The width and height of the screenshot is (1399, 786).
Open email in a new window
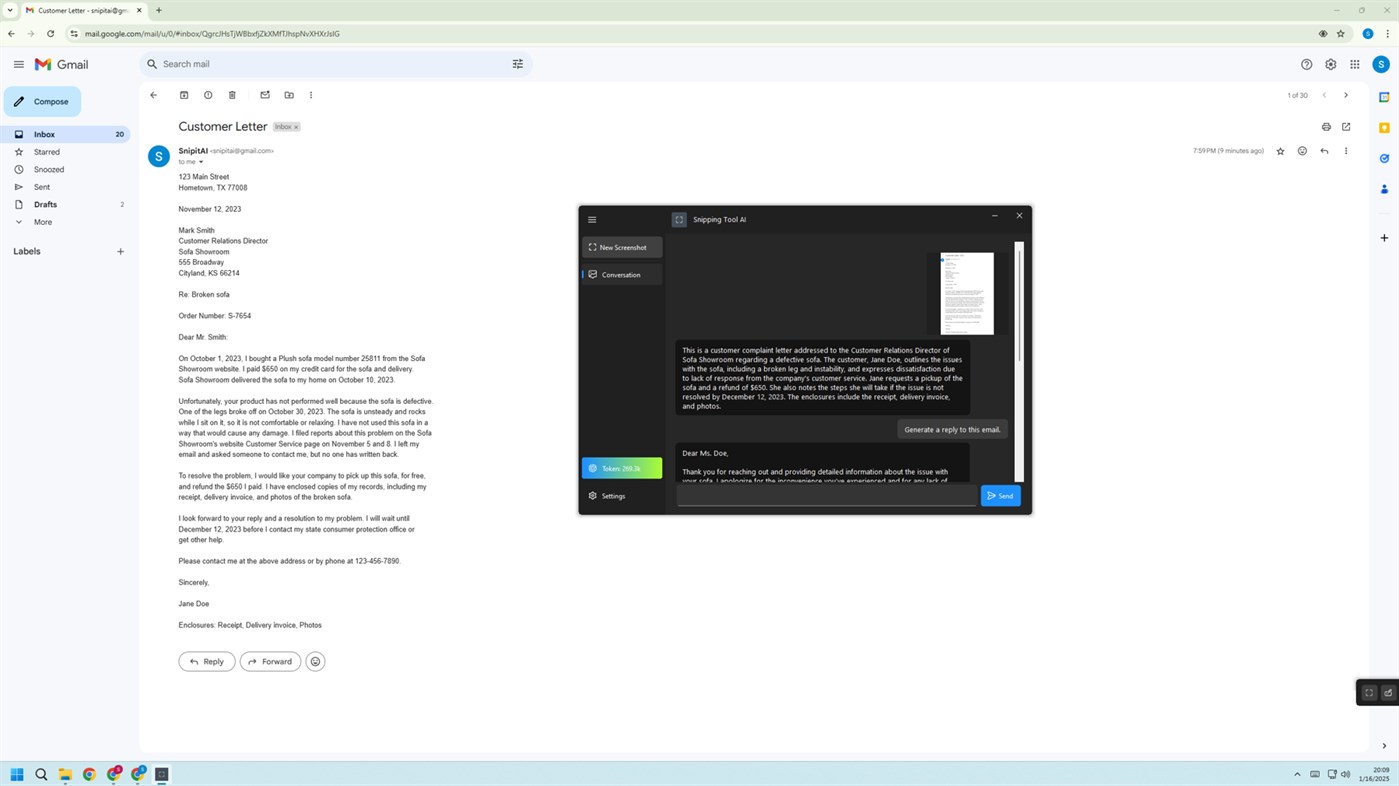[x=1346, y=127]
